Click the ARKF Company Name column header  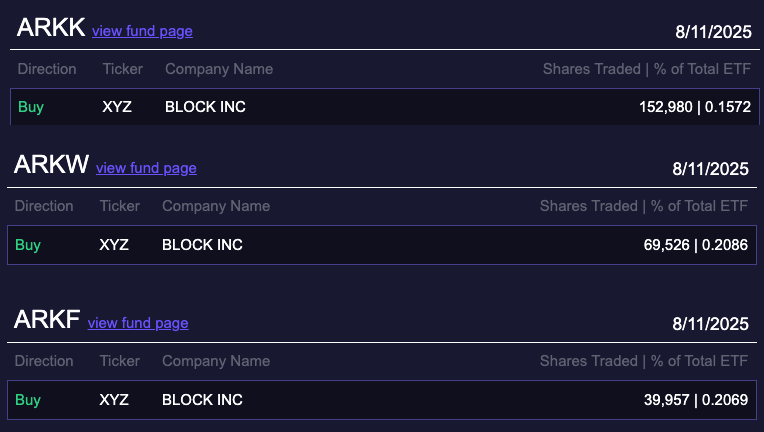216,361
